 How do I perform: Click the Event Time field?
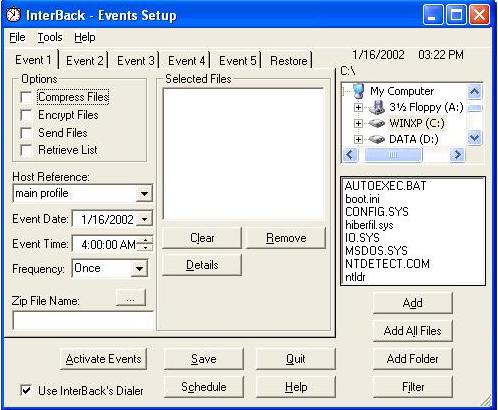(105, 244)
